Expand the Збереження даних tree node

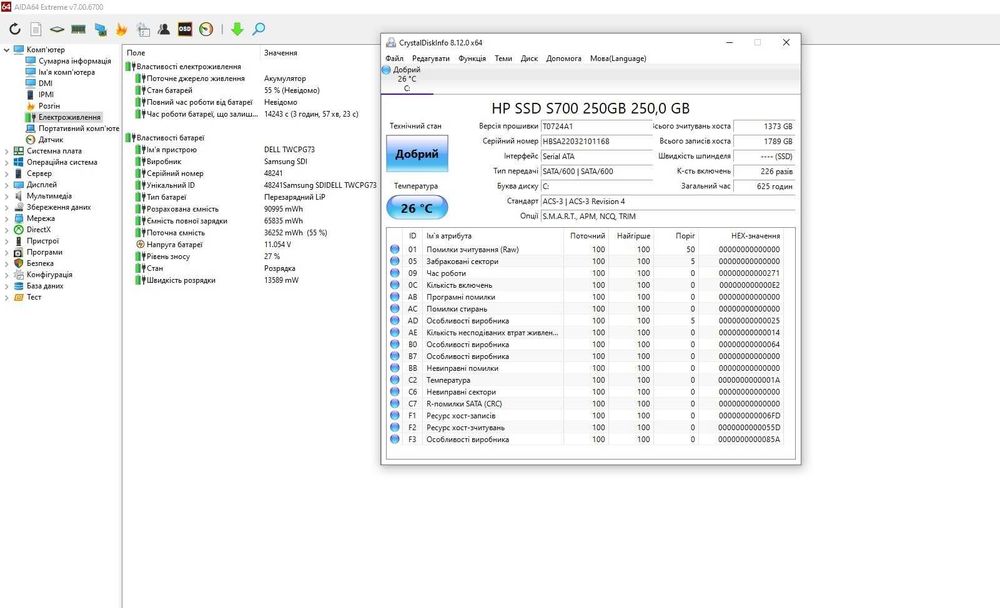6,207
